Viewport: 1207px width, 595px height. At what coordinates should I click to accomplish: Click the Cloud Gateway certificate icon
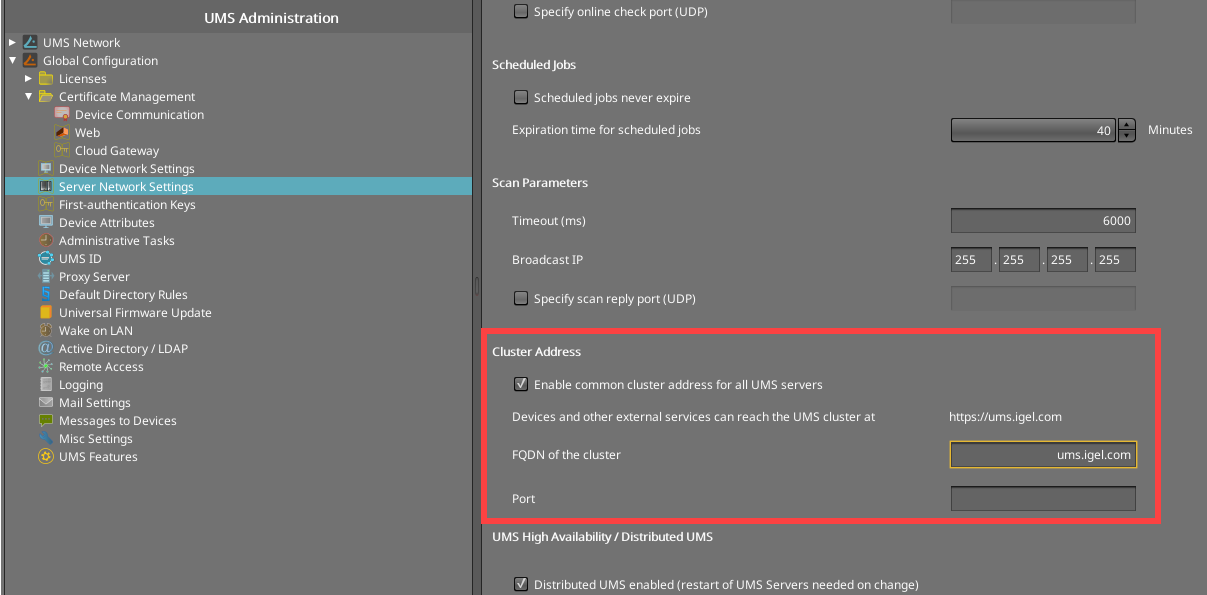click(x=62, y=151)
